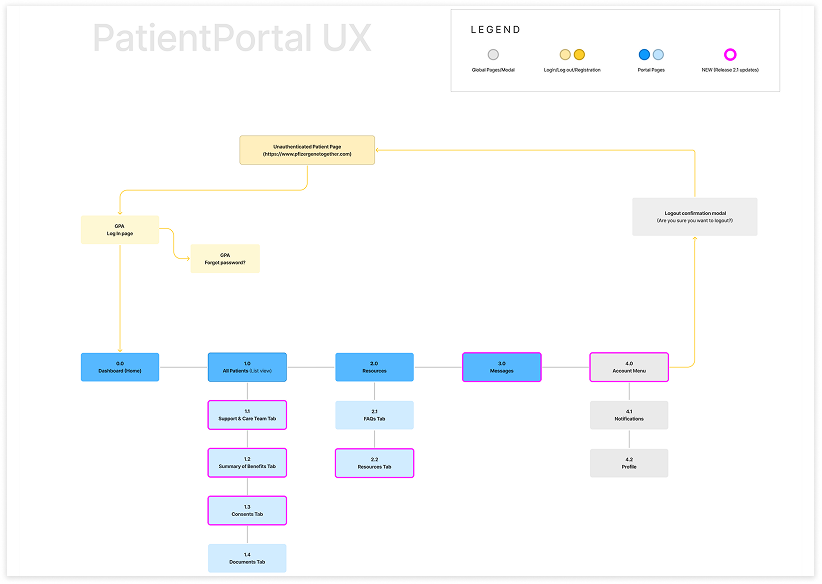Viewport: 822px width, 584px height.
Task: Open the GPA Log in page node
Action: [x=119, y=229]
